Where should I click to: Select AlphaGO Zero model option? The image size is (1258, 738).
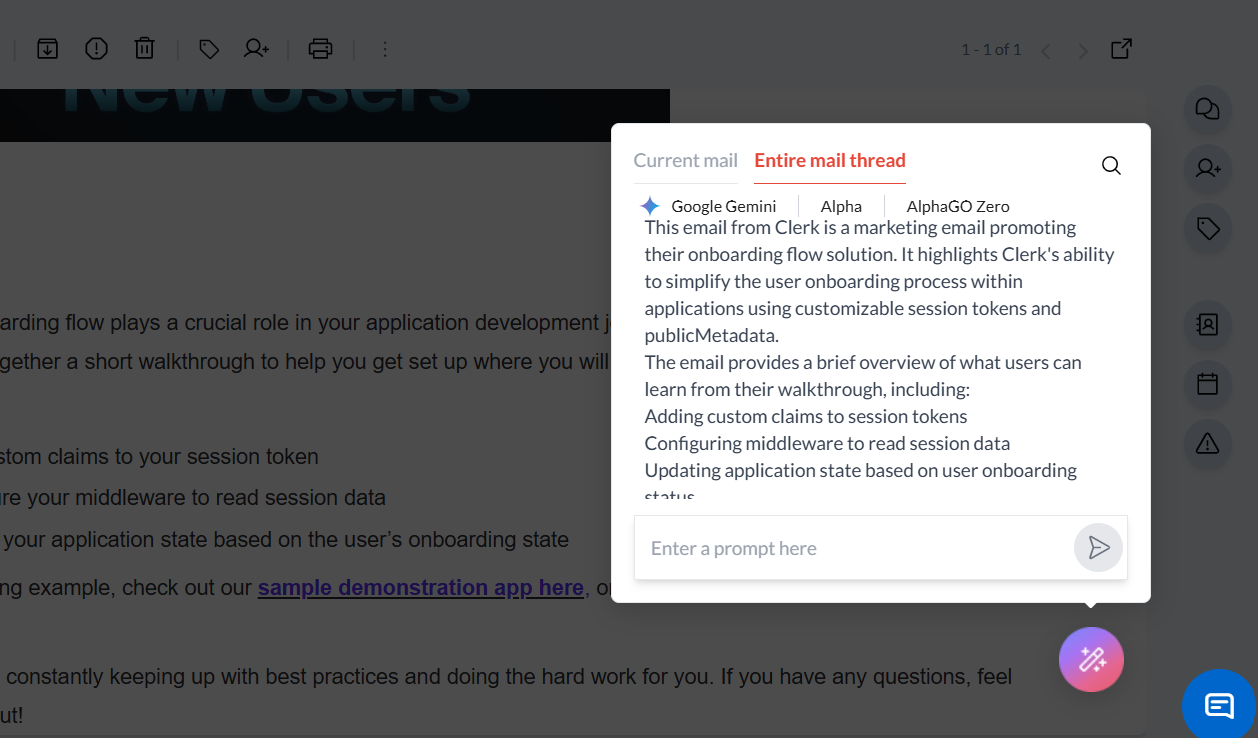point(957,206)
